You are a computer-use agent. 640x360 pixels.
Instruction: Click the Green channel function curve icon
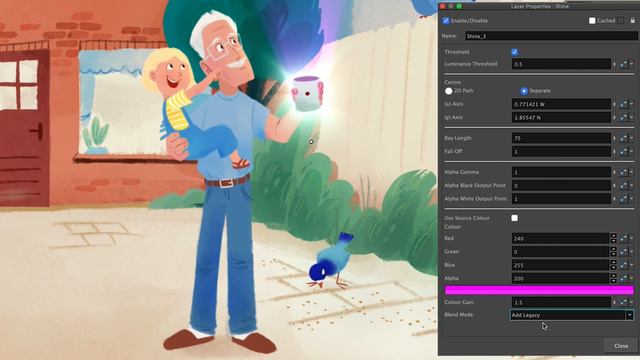coord(623,252)
